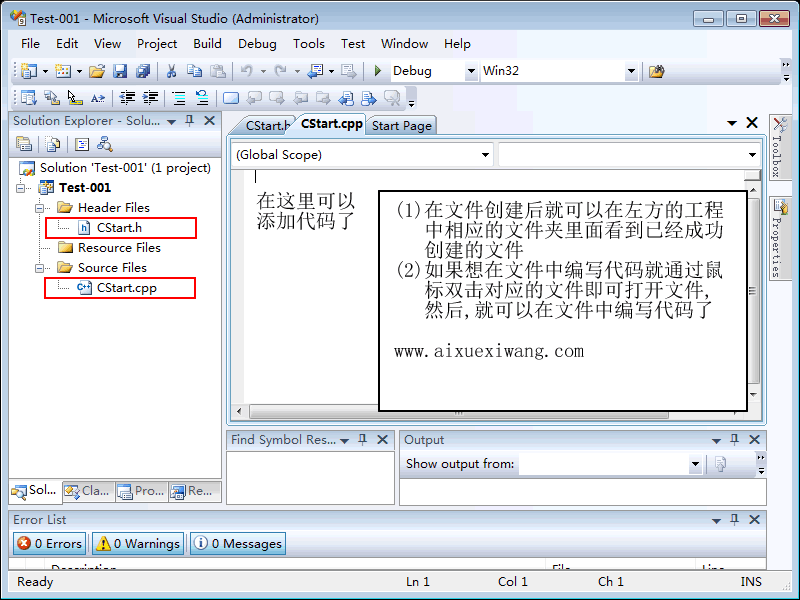Click the Cut scissors icon
800x600 pixels.
tap(171, 71)
